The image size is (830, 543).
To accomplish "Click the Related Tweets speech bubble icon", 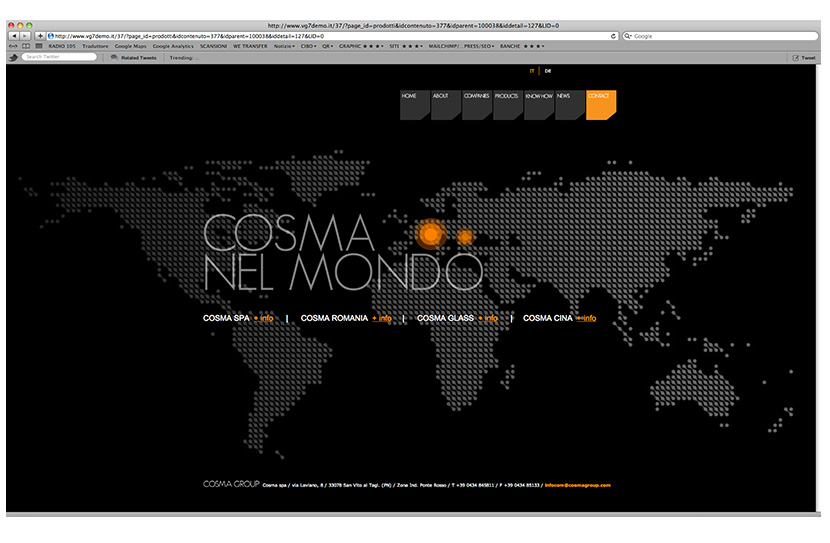I will coord(114,57).
